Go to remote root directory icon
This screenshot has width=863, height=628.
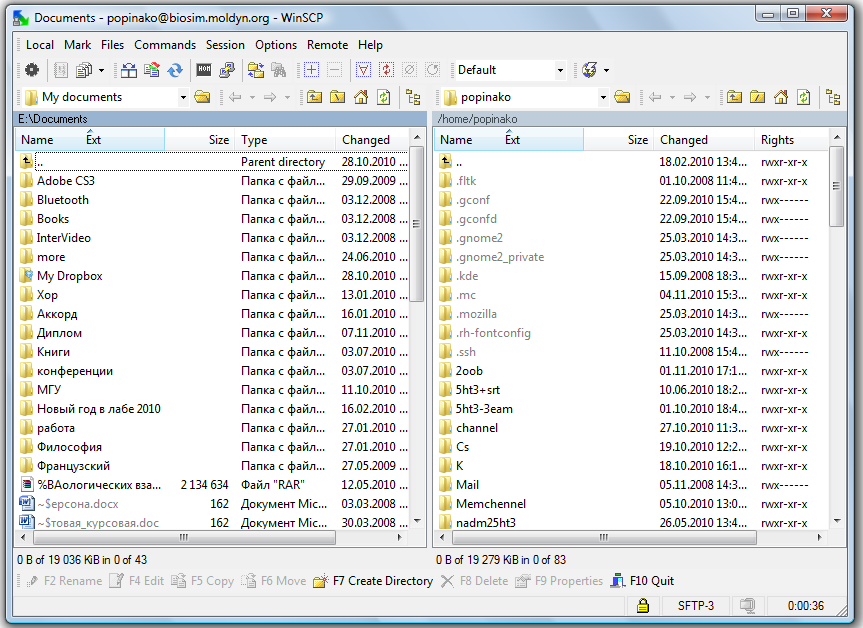coord(758,97)
